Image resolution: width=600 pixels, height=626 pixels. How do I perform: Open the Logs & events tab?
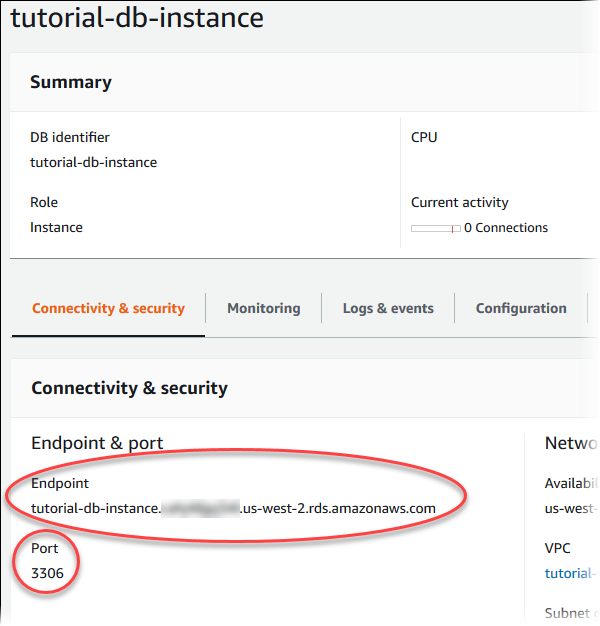tap(388, 308)
